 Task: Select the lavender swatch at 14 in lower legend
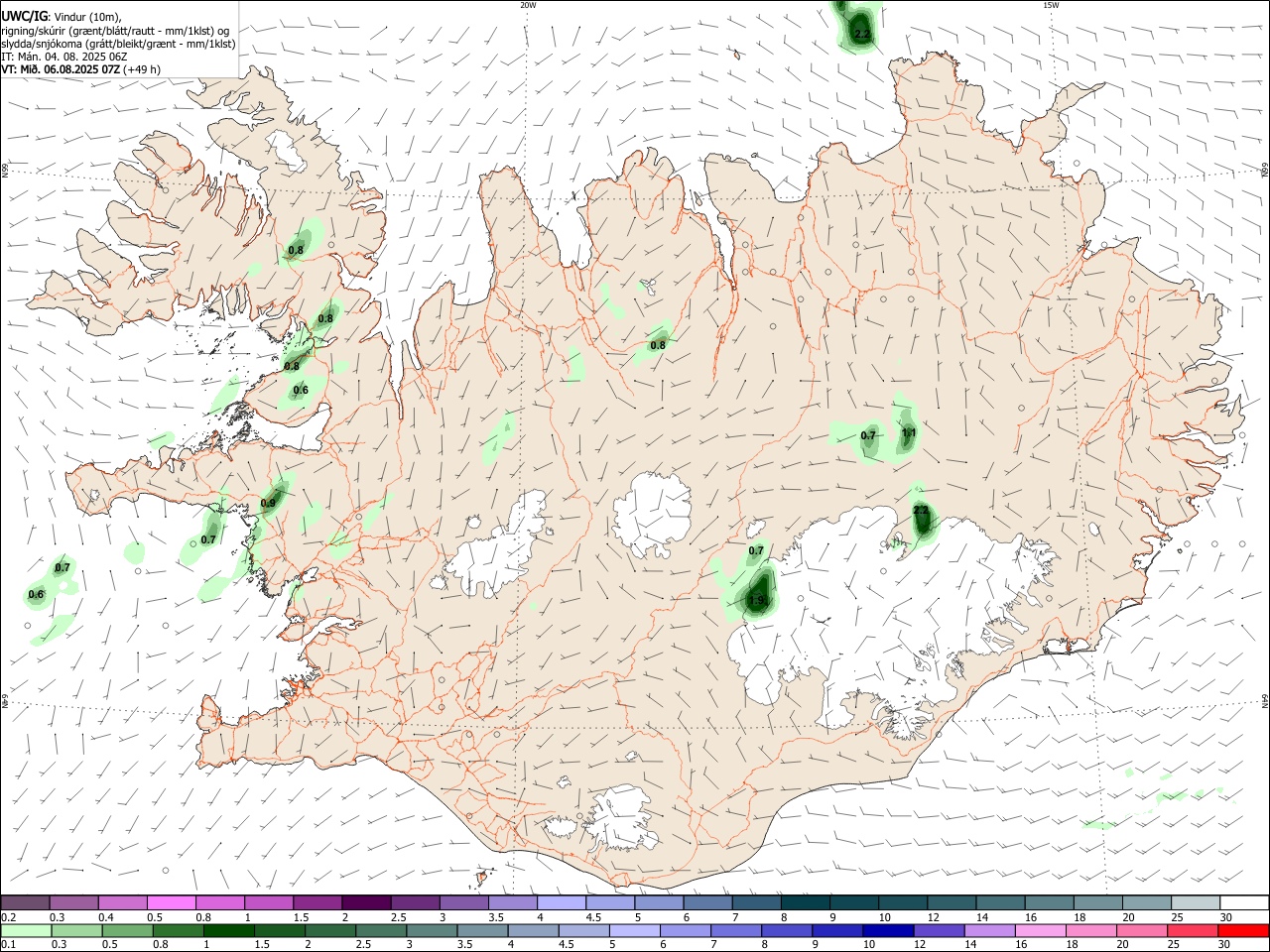[988, 931]
